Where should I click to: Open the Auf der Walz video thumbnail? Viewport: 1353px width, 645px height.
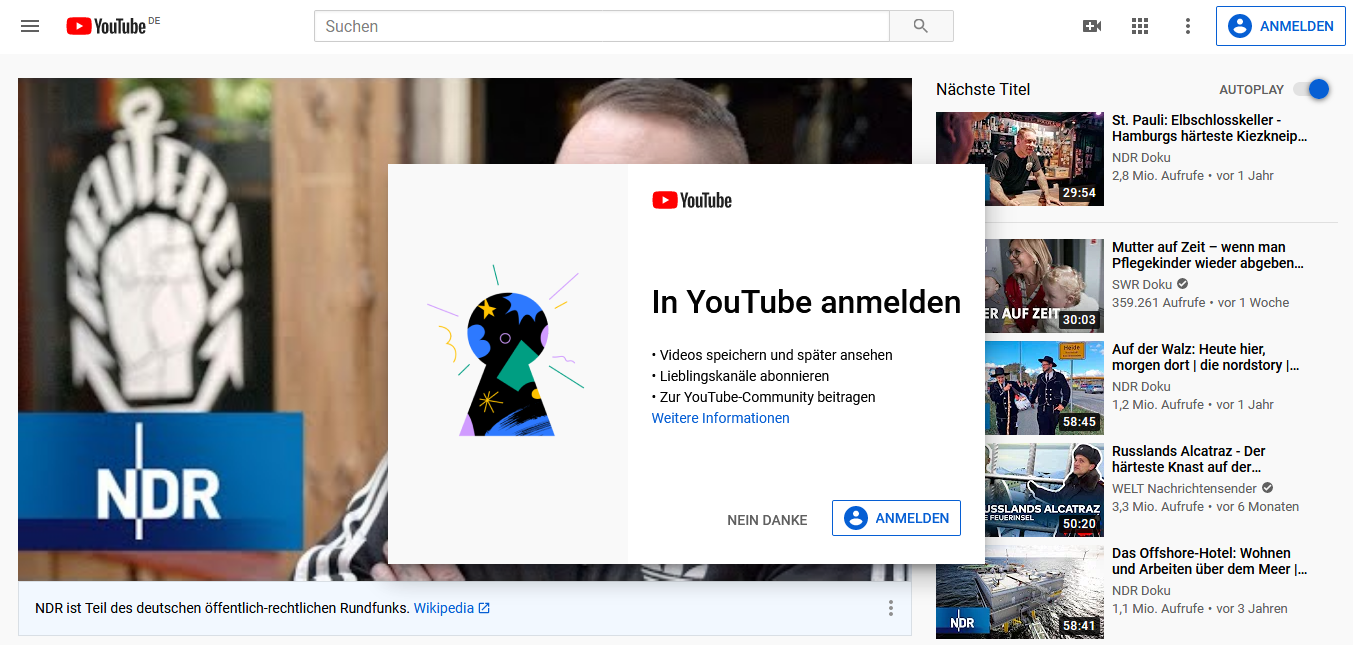[x=1044, y=388]
